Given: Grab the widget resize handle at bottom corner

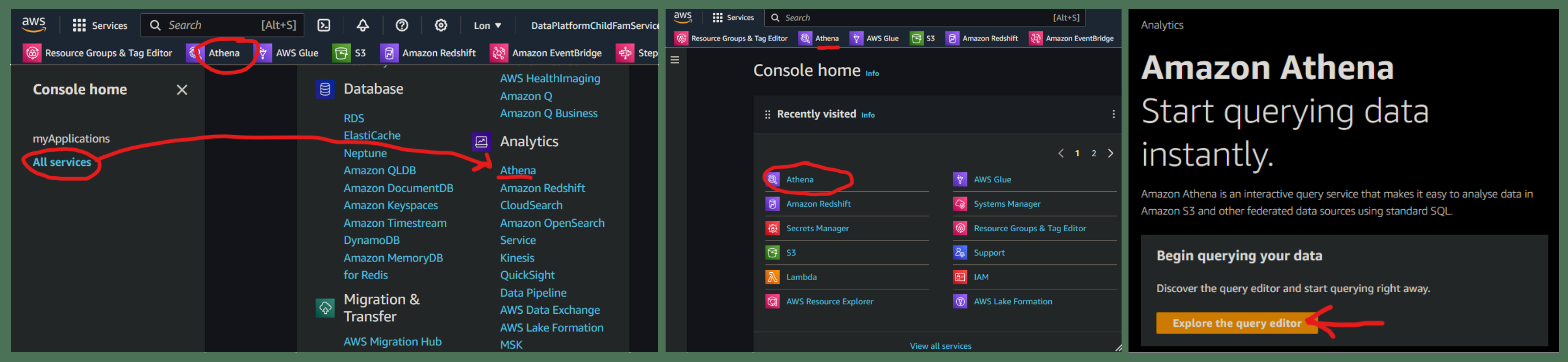Looking at the screenshot, I should (x=1118, y=348).
